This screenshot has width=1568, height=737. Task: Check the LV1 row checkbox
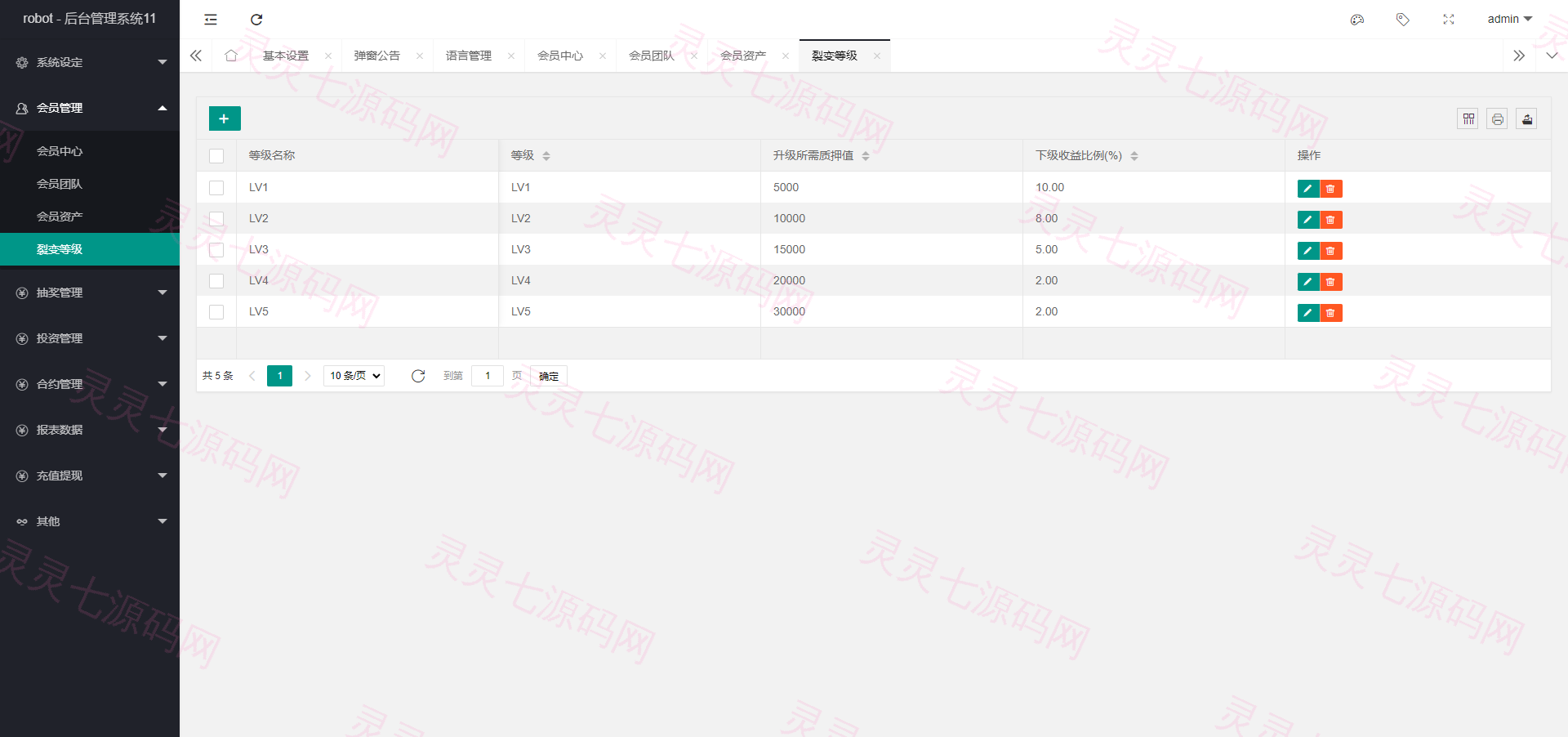click(x=216, y=188)
